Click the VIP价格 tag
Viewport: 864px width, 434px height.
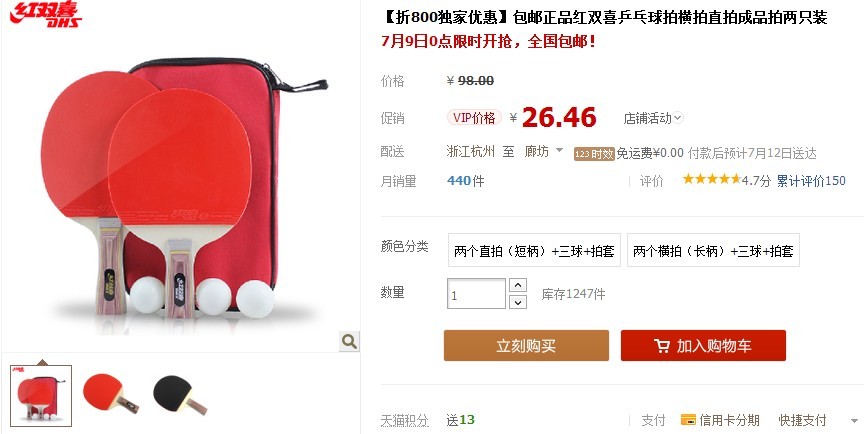tap(474, 117)
